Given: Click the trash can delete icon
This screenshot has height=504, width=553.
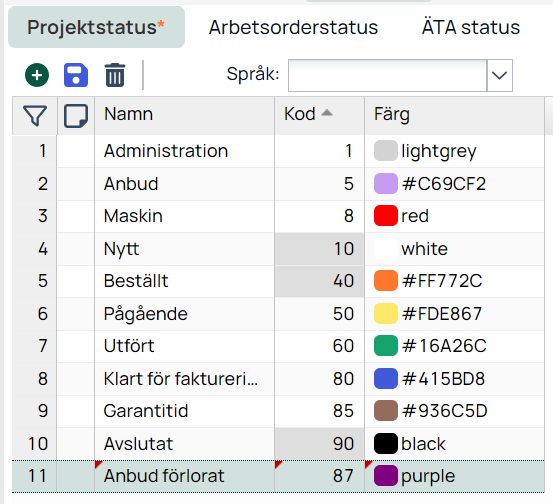Looking at the screenshot, I should (115, 75).
